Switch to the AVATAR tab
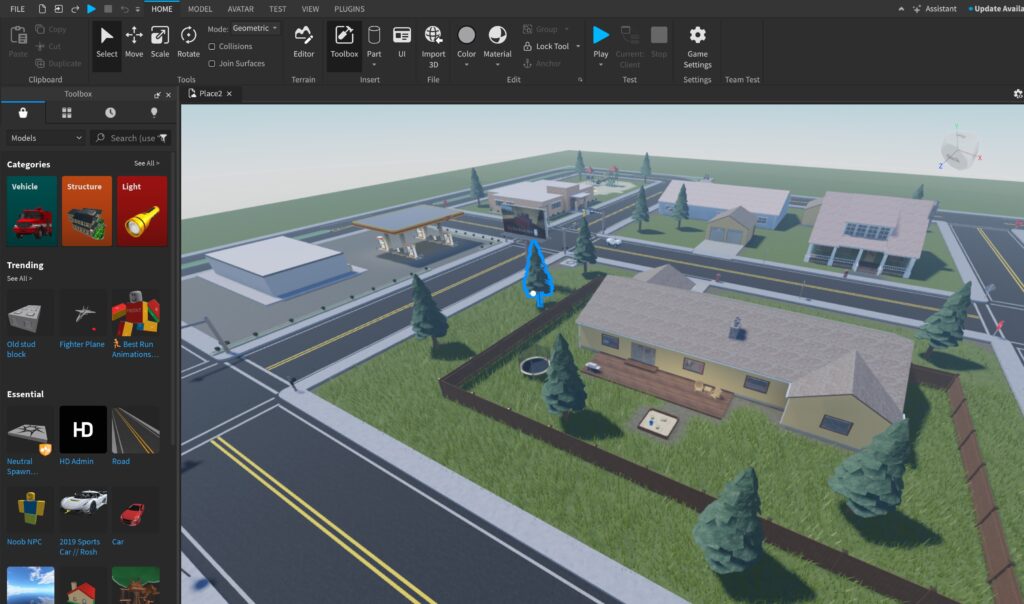 [240, 9]
